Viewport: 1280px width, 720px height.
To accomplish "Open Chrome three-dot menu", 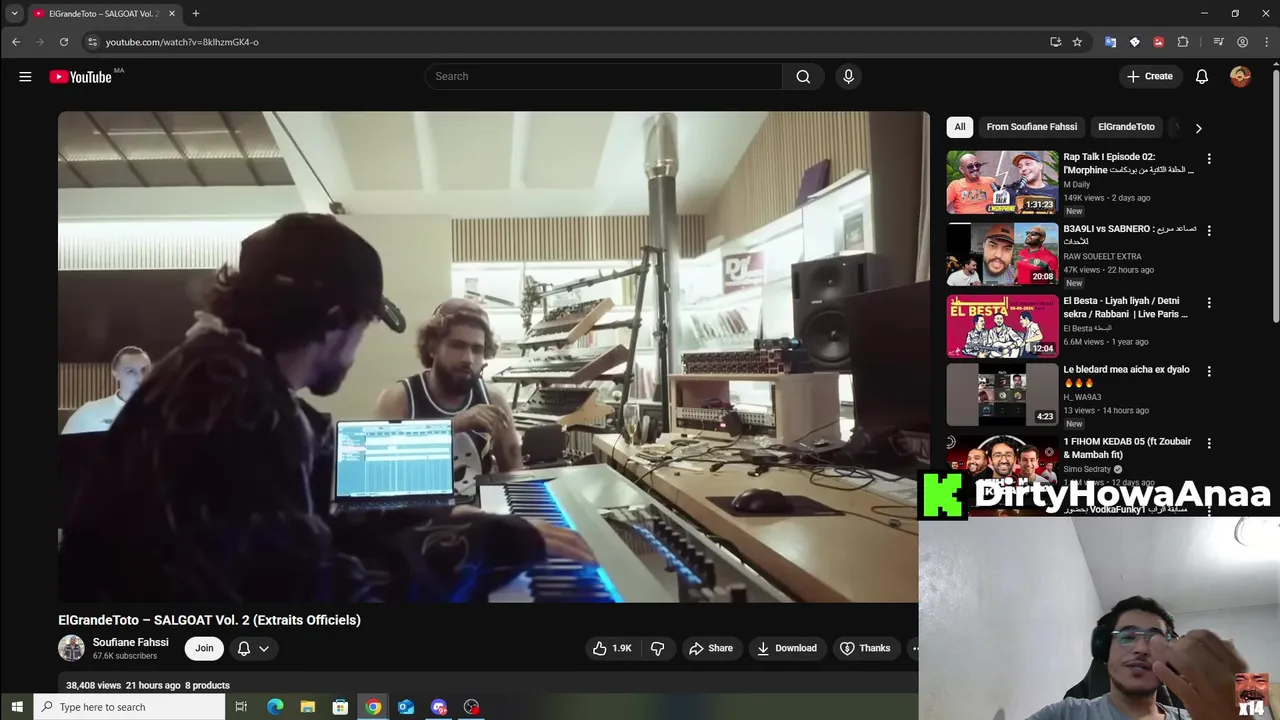I will point(1265,42).
